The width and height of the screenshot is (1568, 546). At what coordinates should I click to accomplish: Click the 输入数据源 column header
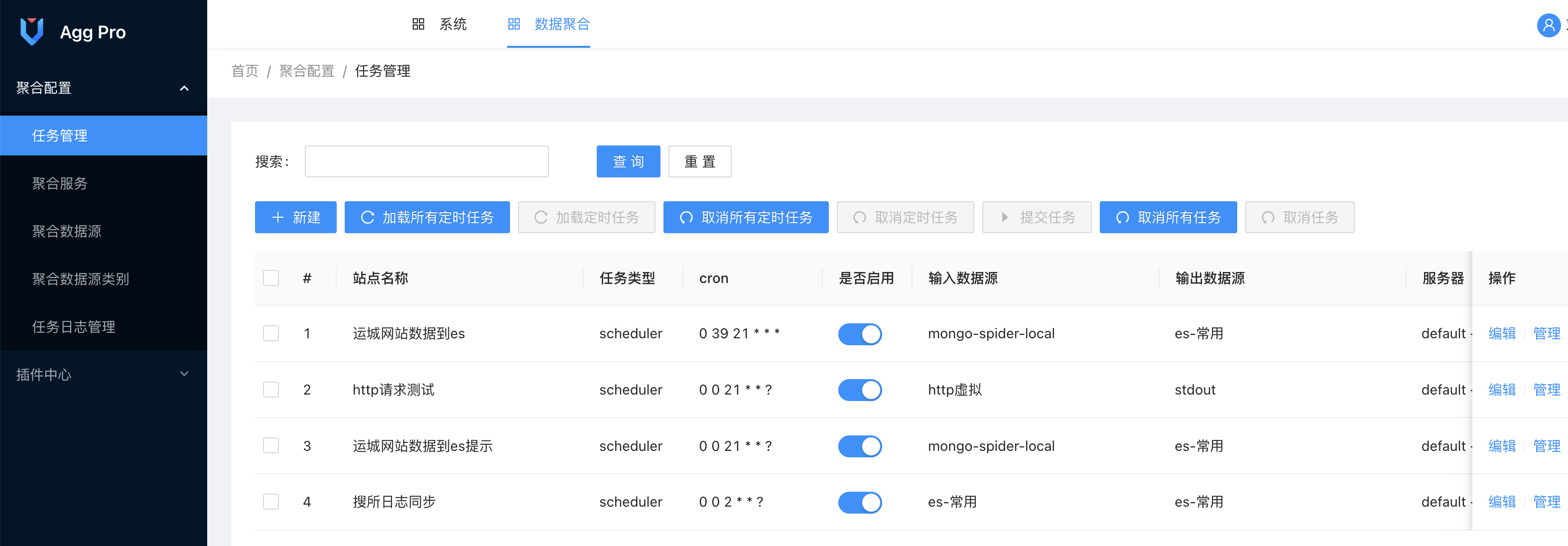coord(963,278)
